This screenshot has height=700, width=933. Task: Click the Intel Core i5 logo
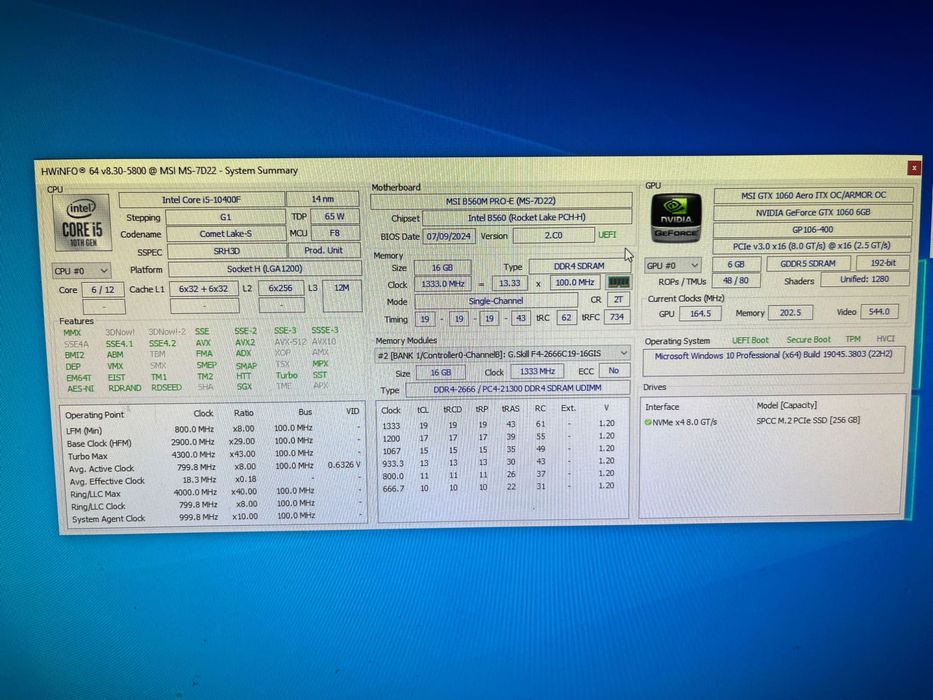[x=82, y=223]
